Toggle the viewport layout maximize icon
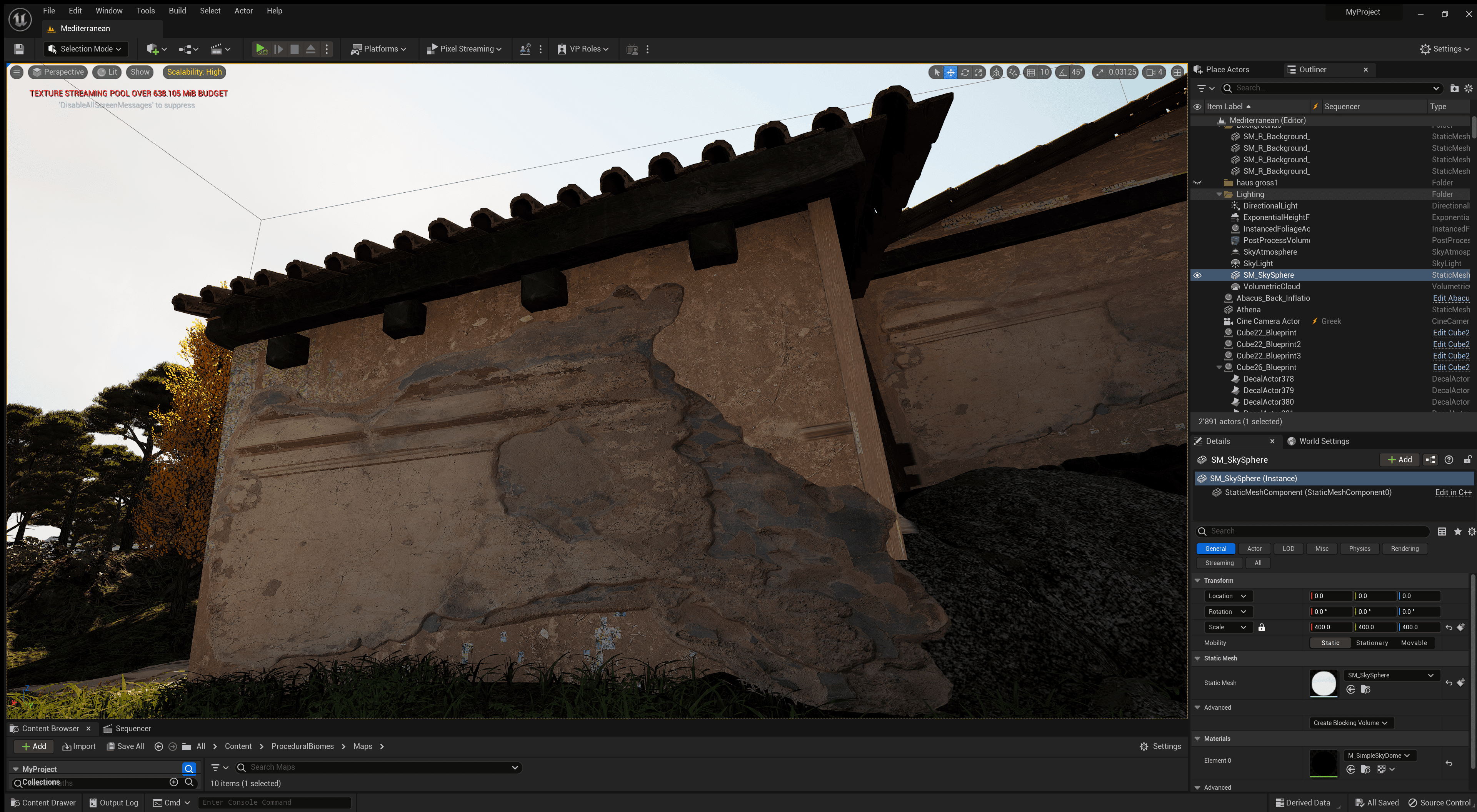 [x=1177, y=72]
